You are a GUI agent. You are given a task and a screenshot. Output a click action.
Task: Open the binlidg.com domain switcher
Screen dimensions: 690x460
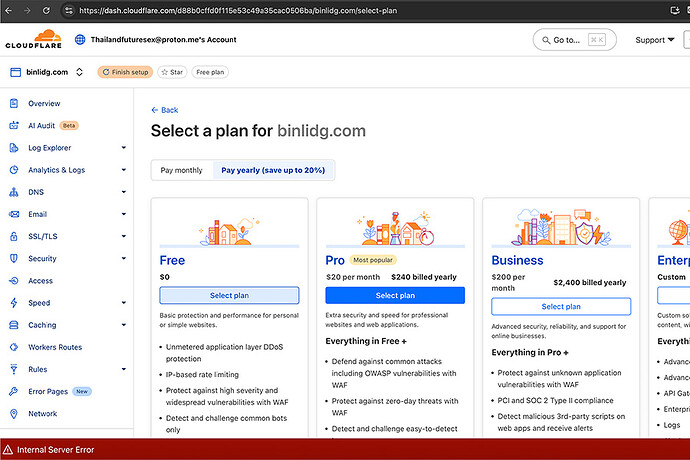tap(80, 72)
